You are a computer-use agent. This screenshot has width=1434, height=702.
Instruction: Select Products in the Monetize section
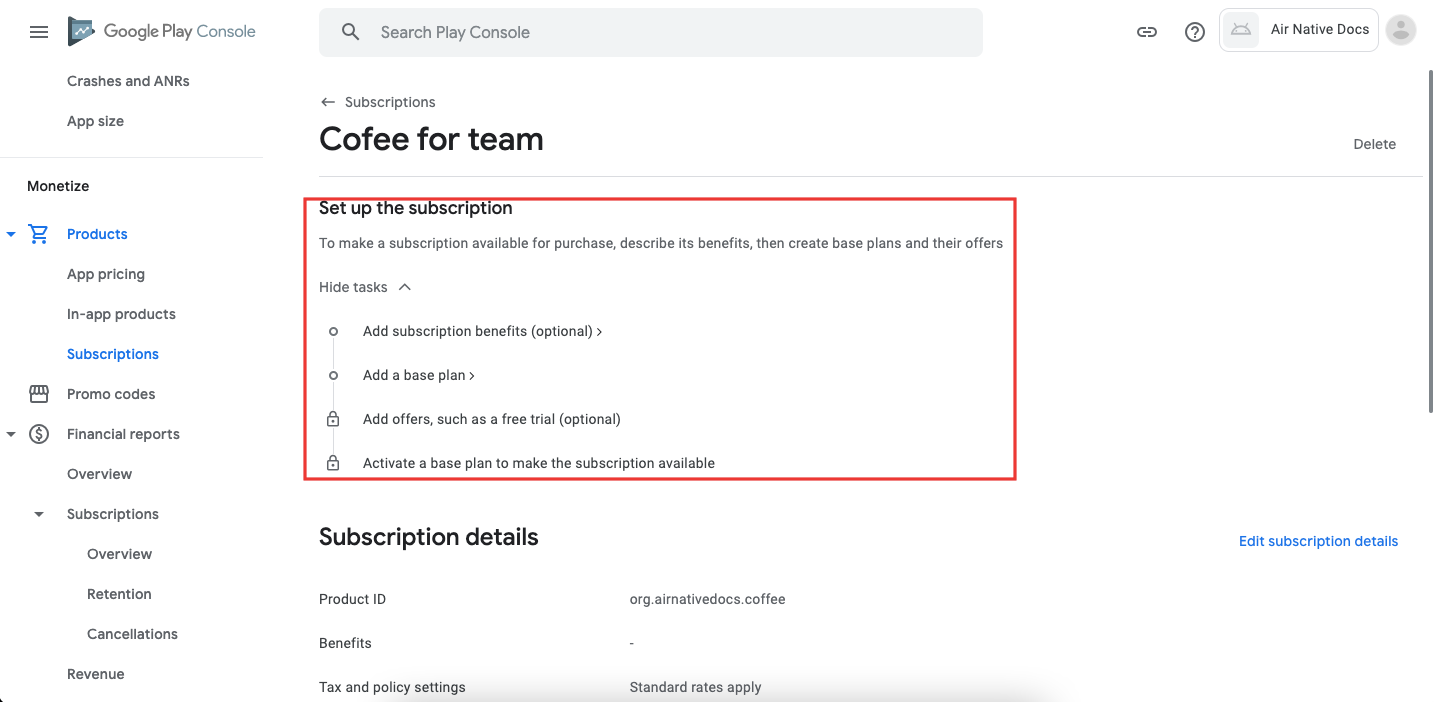point(97,234)
